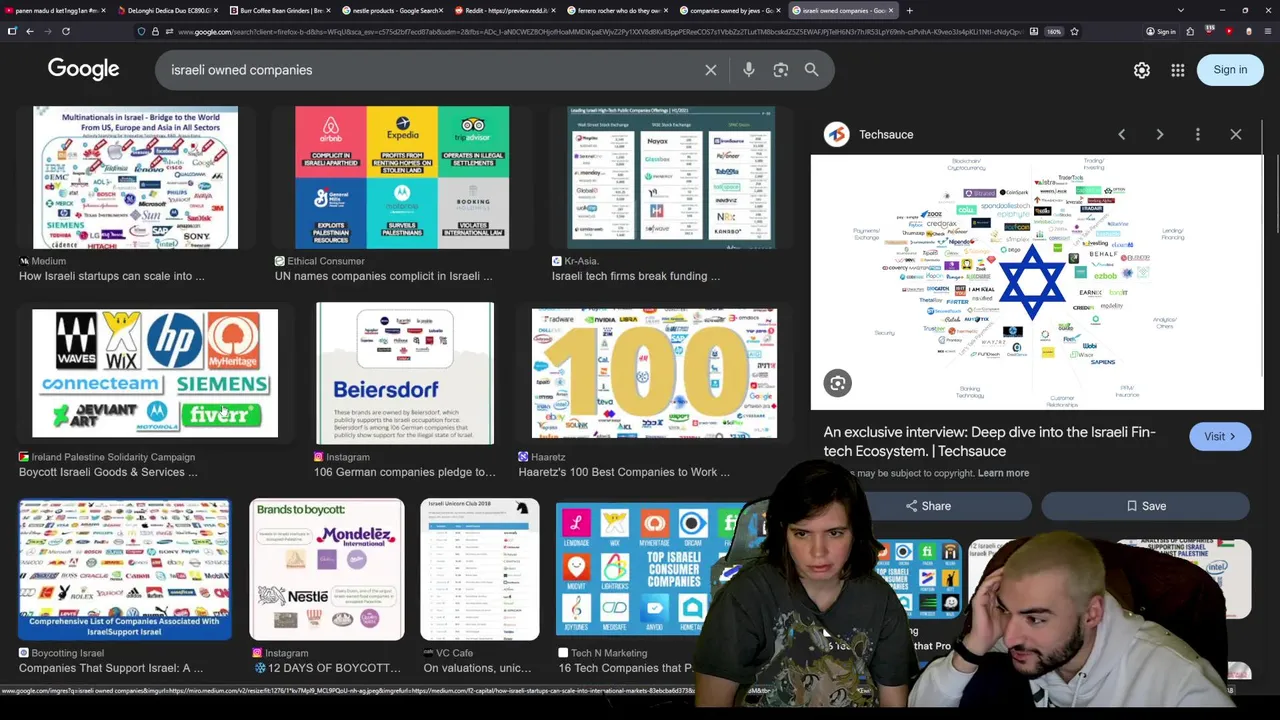Click the tracking protection shield icon
Image resolution: width=1280 pixels, height=720 pixels.
tap(141, 31)
